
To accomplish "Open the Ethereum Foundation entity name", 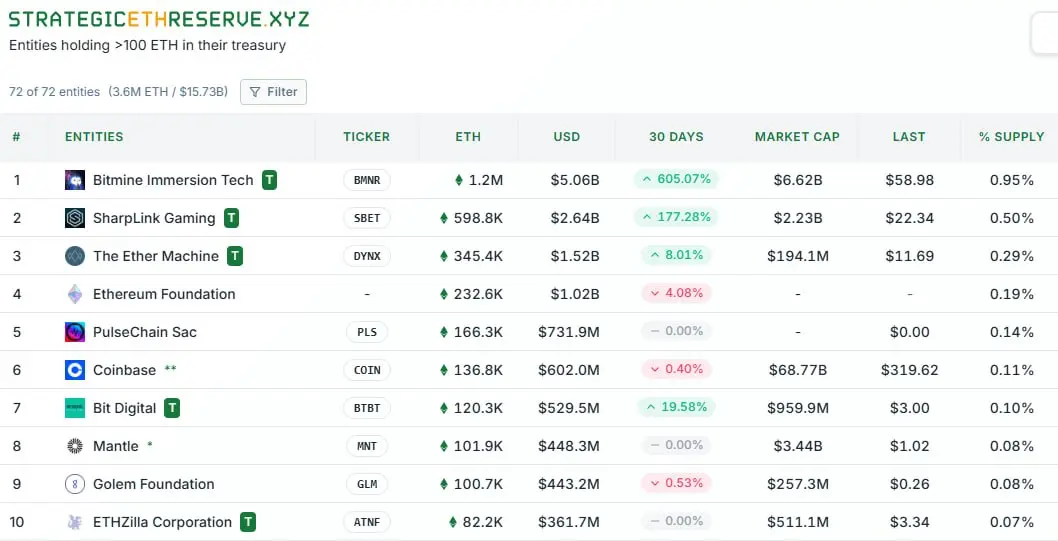I will click(164, 294).
